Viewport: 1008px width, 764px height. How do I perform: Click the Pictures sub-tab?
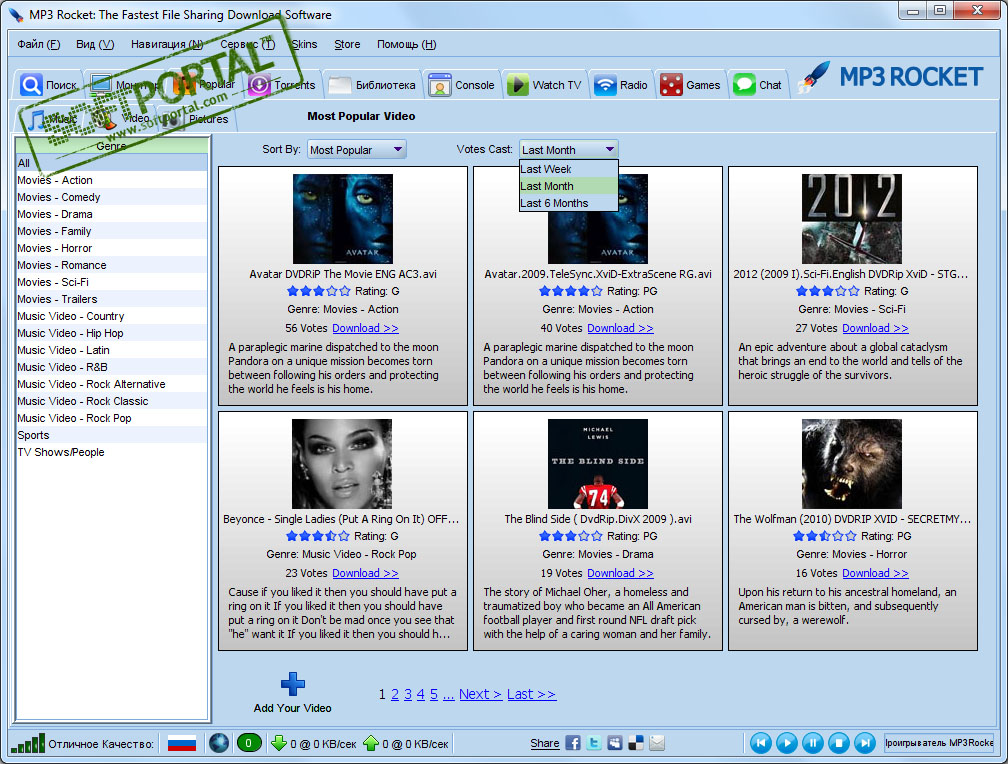(x=196, y=118)
